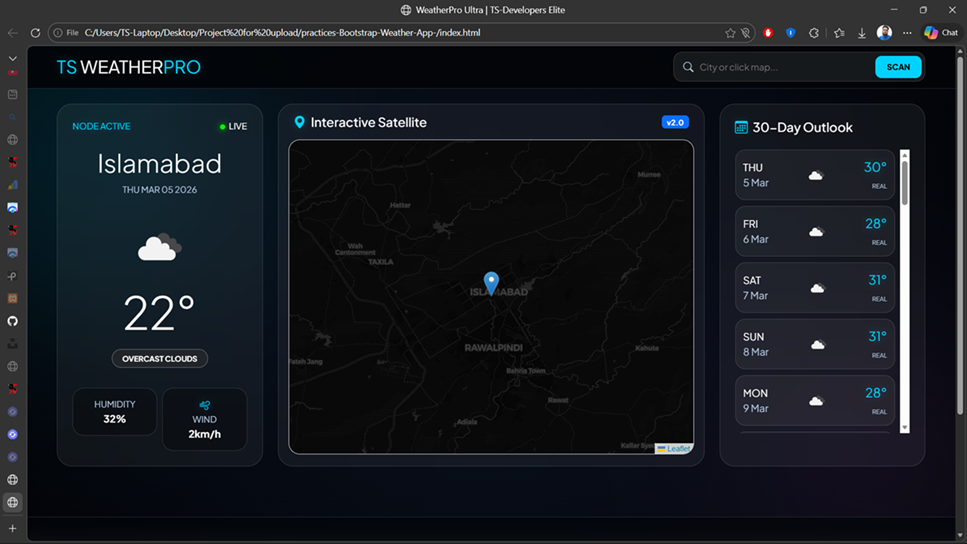Open the Extensions puzzle icon
This screenshot has width=967, height=544.
814,33
